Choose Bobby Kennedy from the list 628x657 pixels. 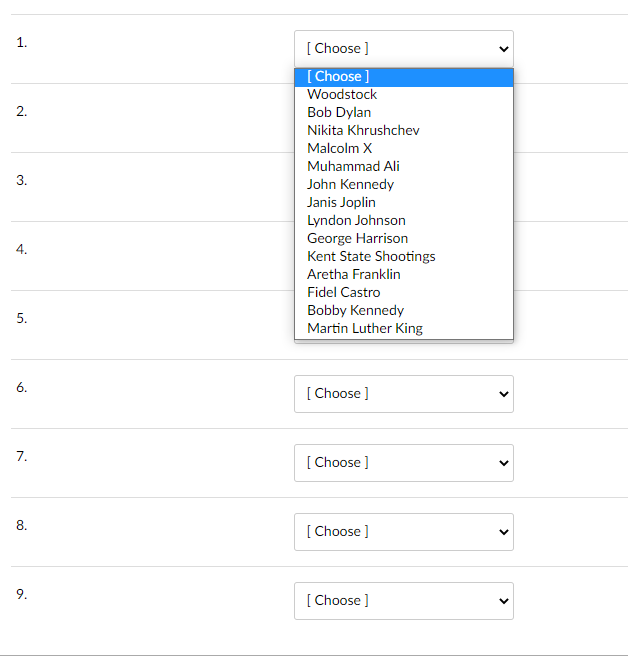pos(355,310)
